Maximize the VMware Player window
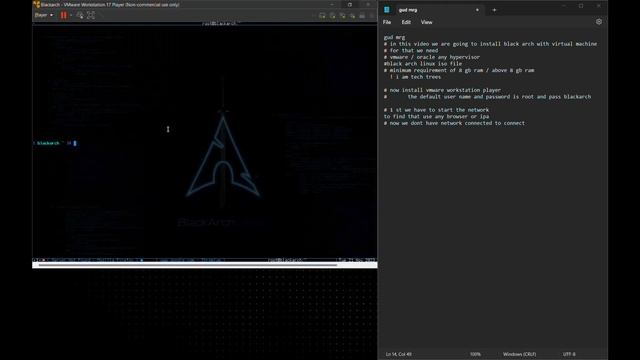Image resolution: width=640 pixels, height=360 pixels. click(350, 5)
